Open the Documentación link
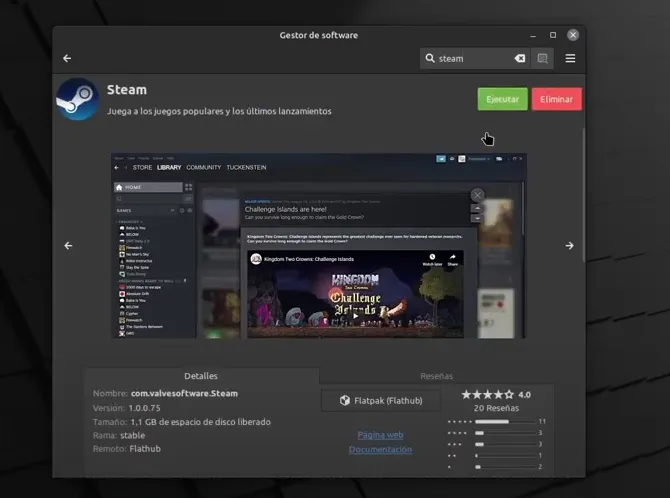670x498 pixels. coord(380,449)
